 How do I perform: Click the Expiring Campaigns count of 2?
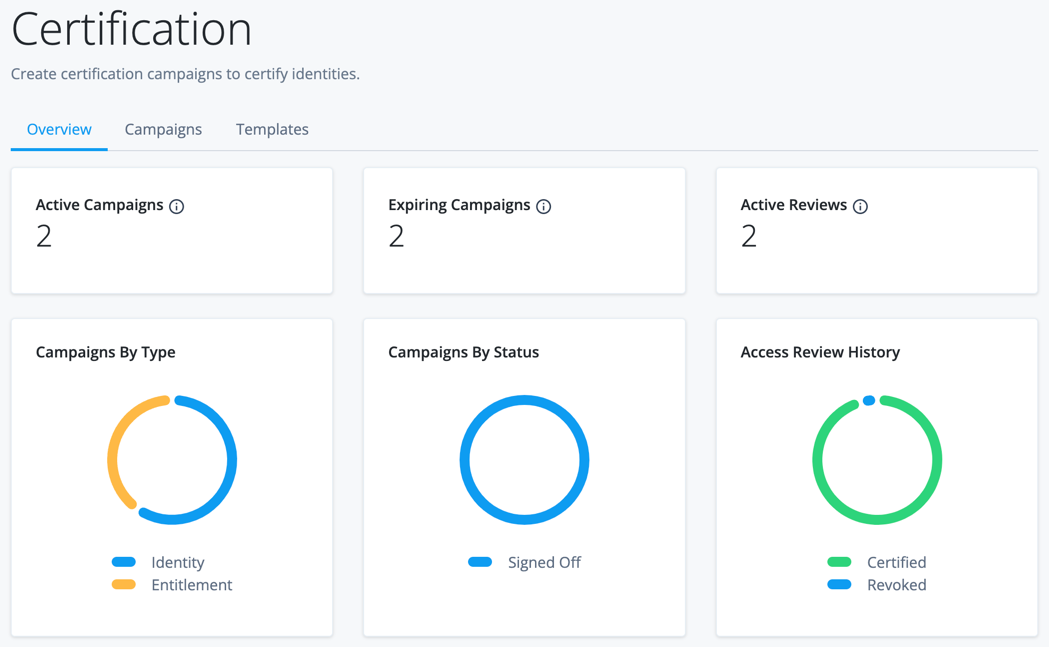[x=397, y=236]
